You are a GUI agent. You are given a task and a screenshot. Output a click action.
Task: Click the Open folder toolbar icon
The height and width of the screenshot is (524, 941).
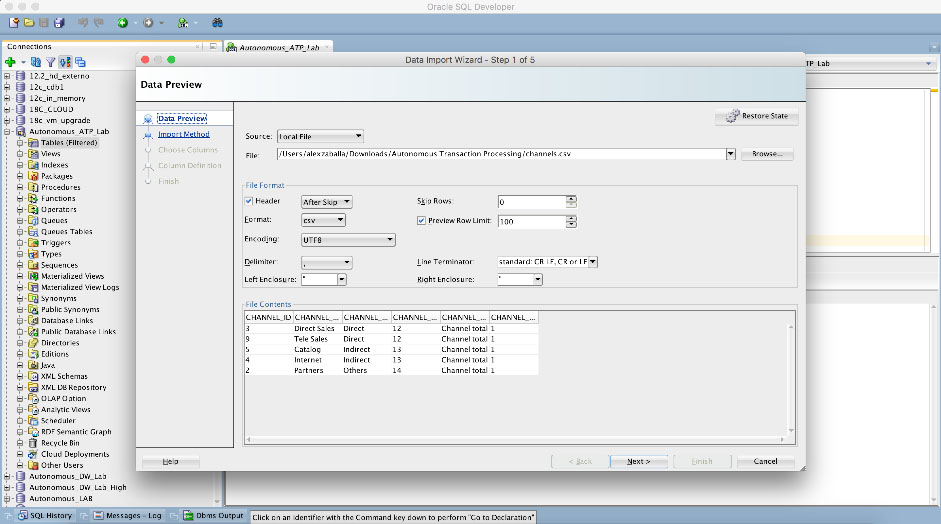pyautogui.click(x=29, y=22)
